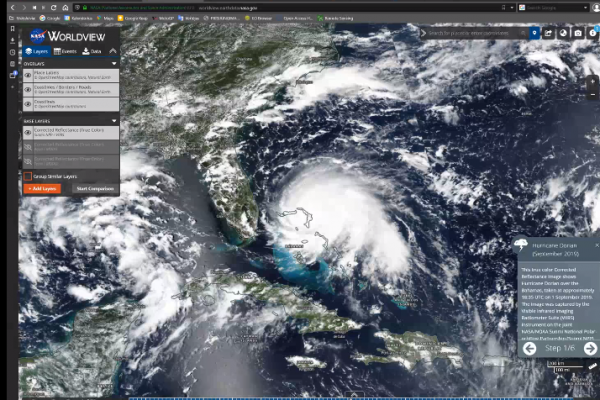Image resolution: width=600 pixels, height=400 pixels.
Task: Click the browser forward arrow
Action: [24, 7]
